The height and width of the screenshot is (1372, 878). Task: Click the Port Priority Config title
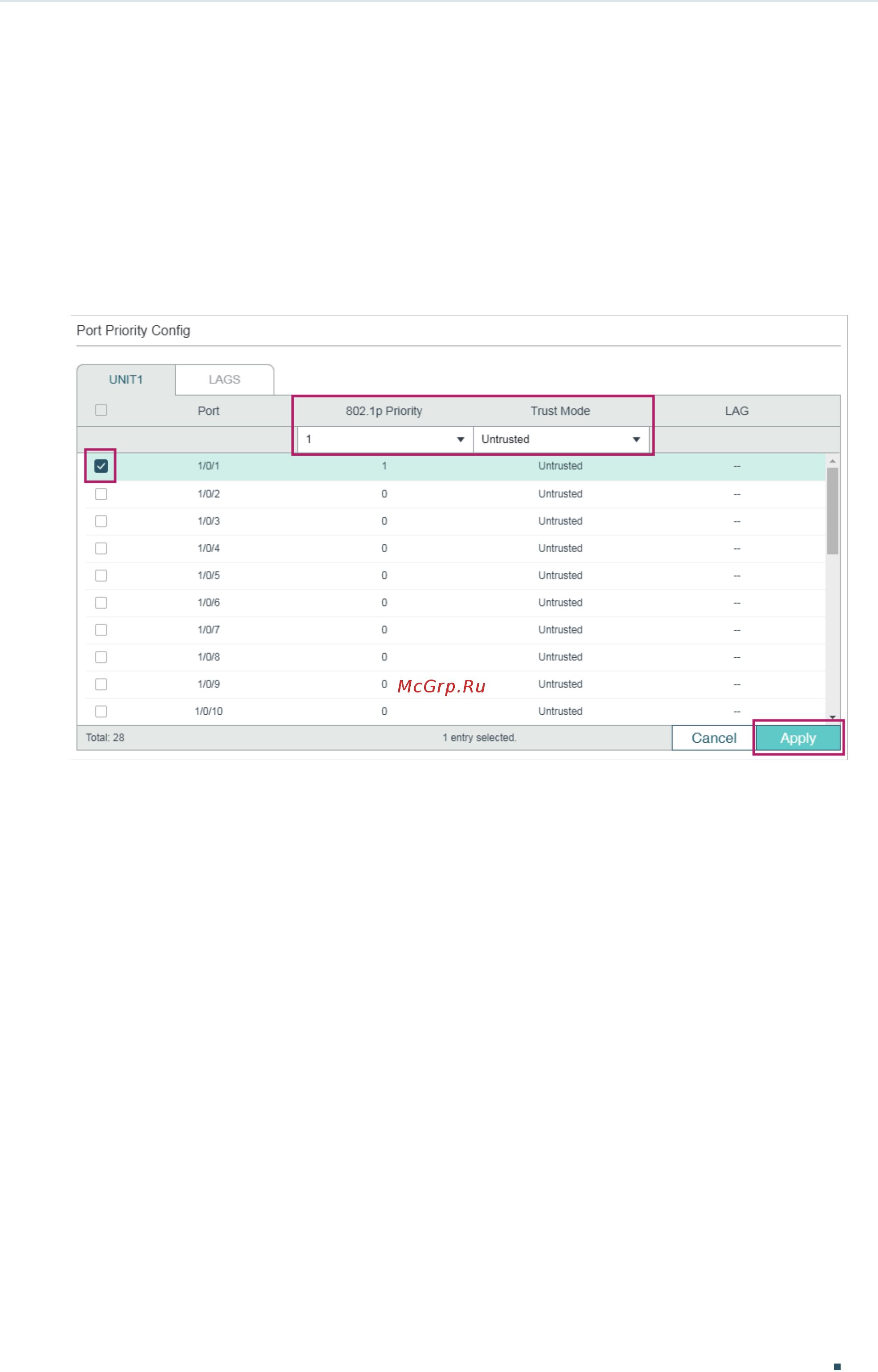pyautogui.click(x=134, y=331)
